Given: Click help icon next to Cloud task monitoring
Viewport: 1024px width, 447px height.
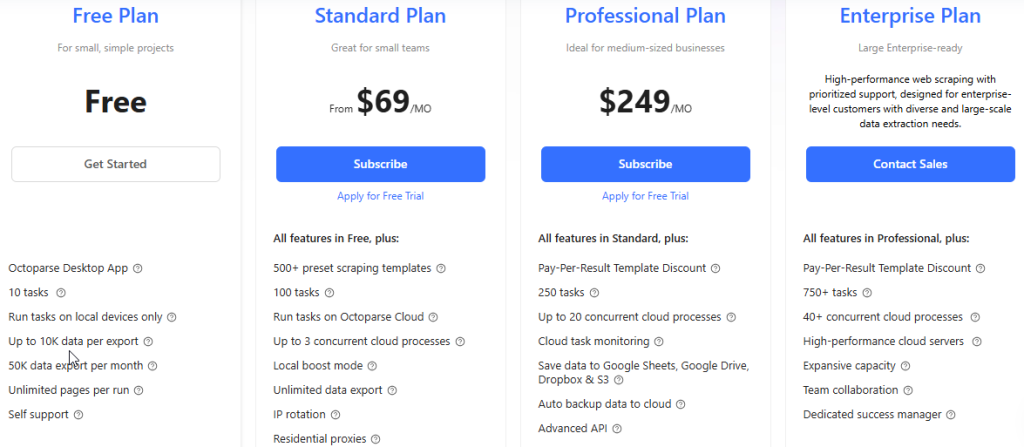Looking at the screenshot, I should click(x=658, y=342).
